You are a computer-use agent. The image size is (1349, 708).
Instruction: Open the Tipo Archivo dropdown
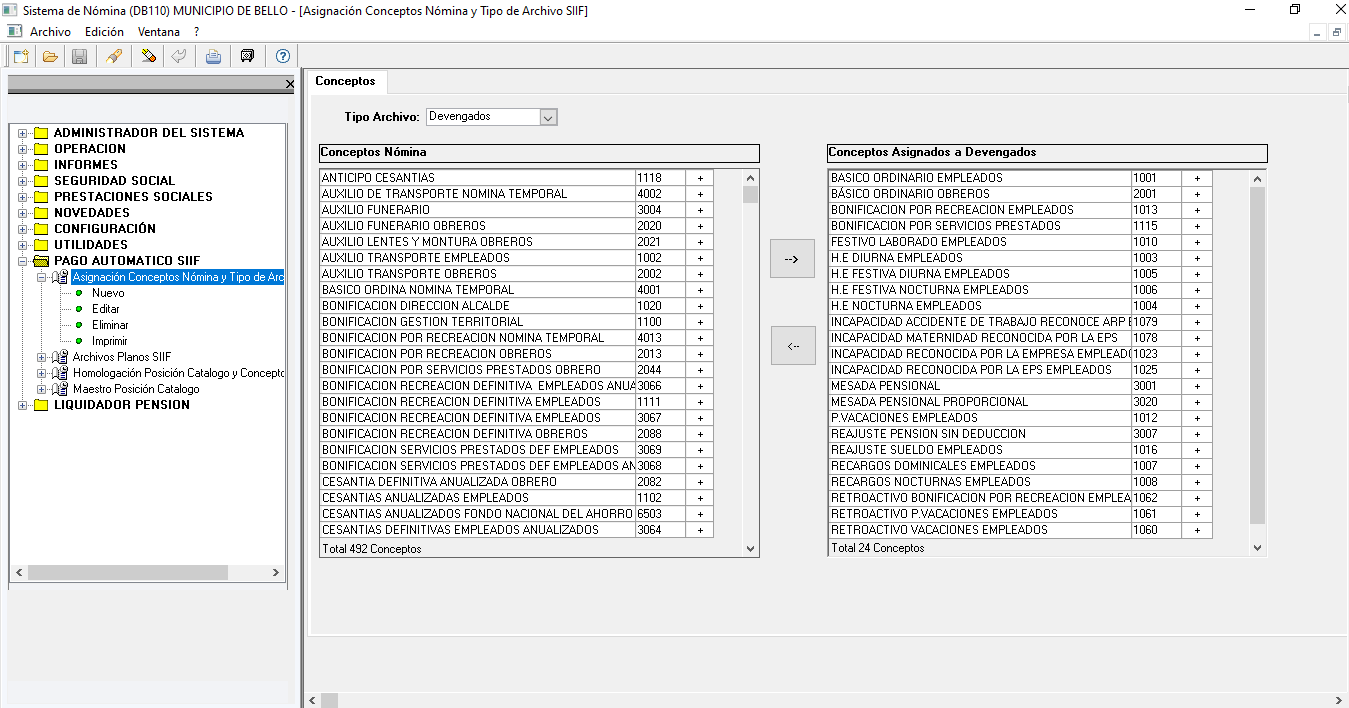point(547,117)
